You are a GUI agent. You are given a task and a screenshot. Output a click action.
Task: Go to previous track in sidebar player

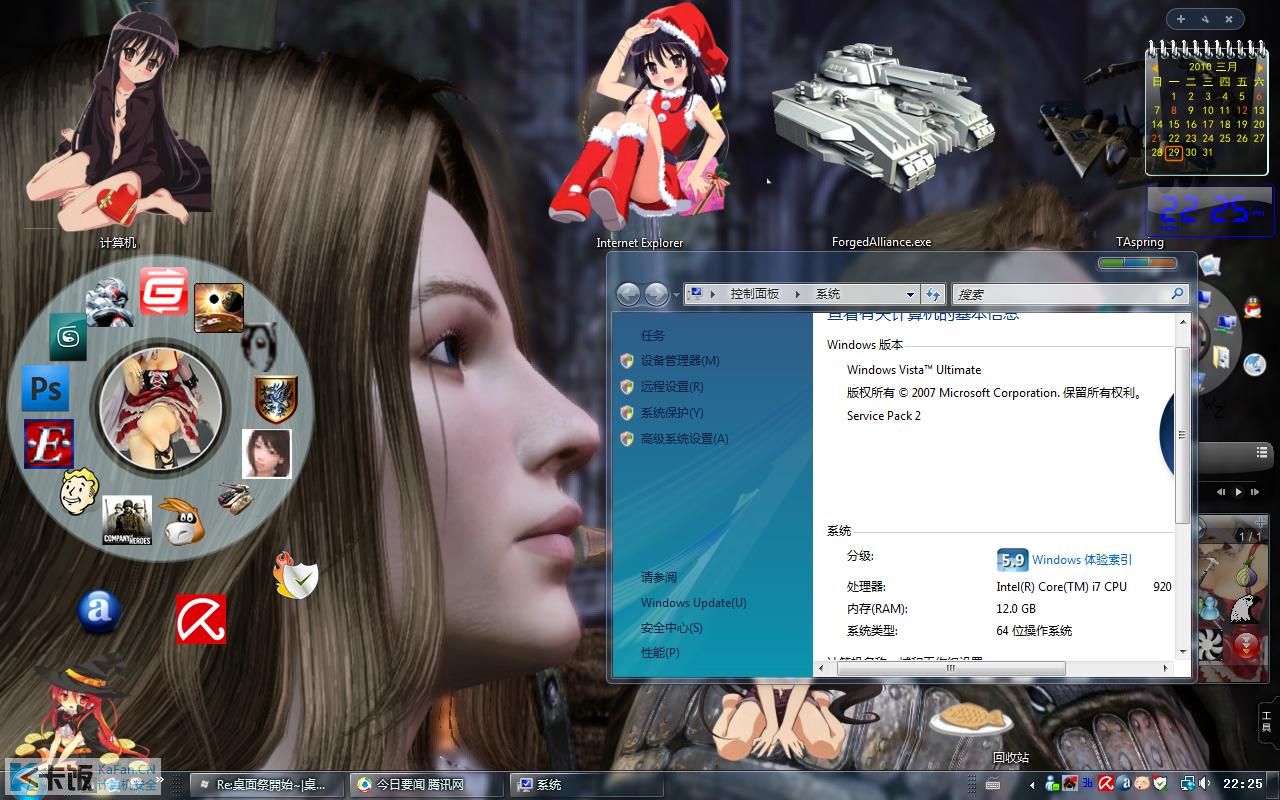click(1221, 491)
